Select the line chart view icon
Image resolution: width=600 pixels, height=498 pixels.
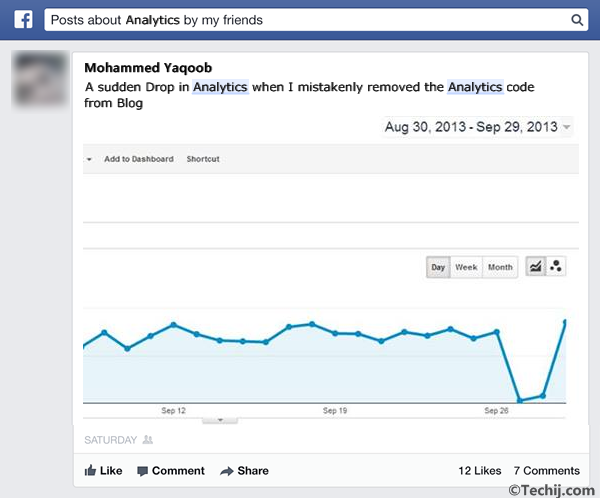click(x=535, y=267)
